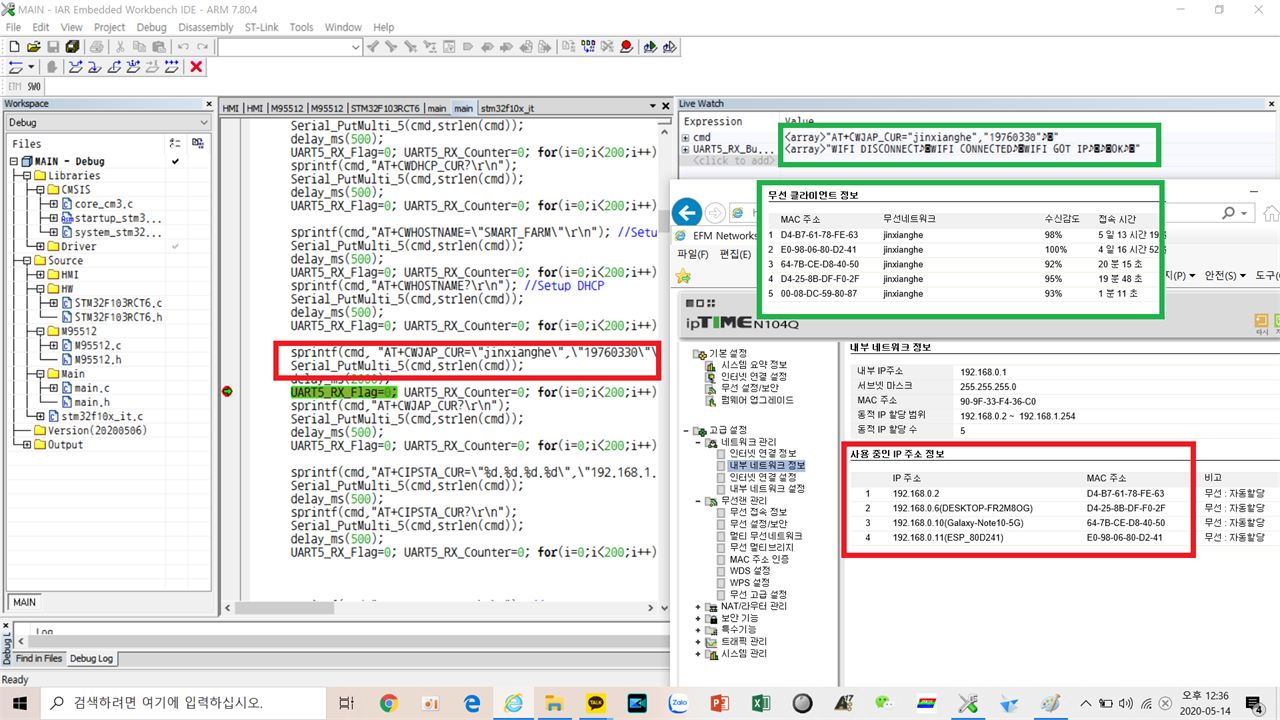The image size is (1280, 720).
Task: Open the ST-Link menu
Action: point(262,27)
